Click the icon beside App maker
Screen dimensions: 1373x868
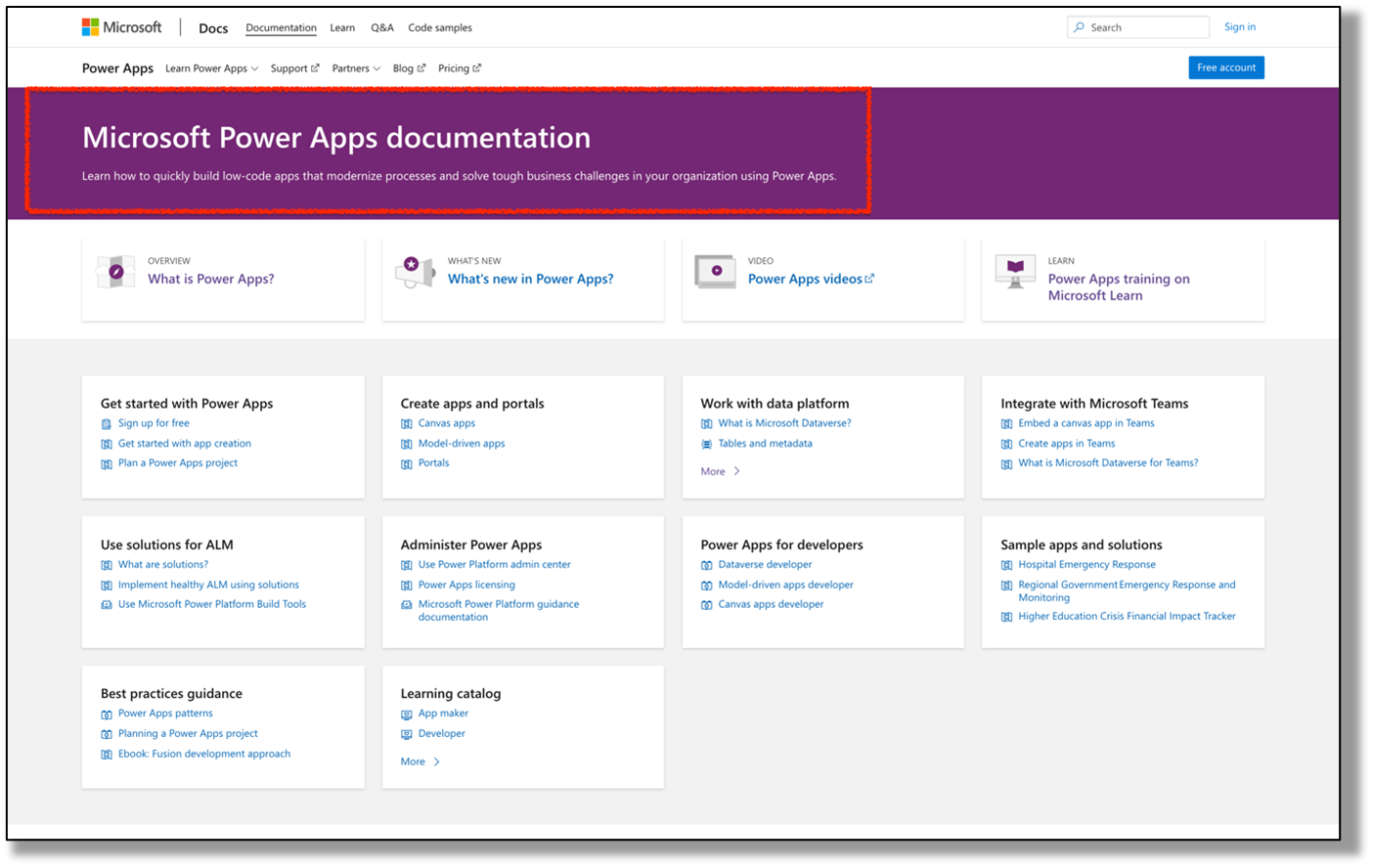tap(407, 715)
